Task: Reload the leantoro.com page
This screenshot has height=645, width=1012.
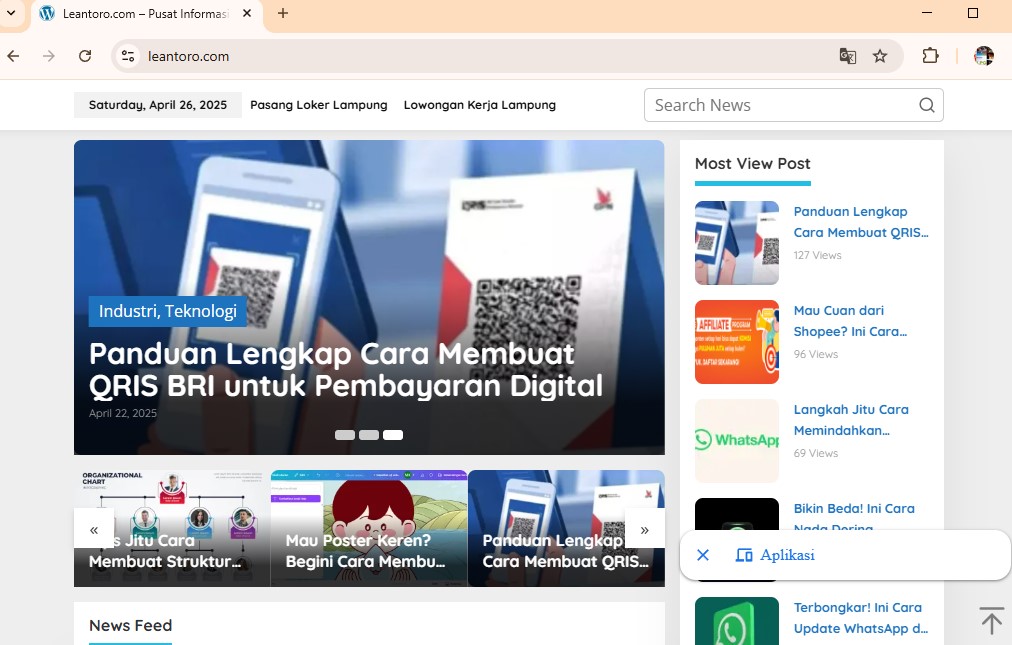Action: coord(85,56)
